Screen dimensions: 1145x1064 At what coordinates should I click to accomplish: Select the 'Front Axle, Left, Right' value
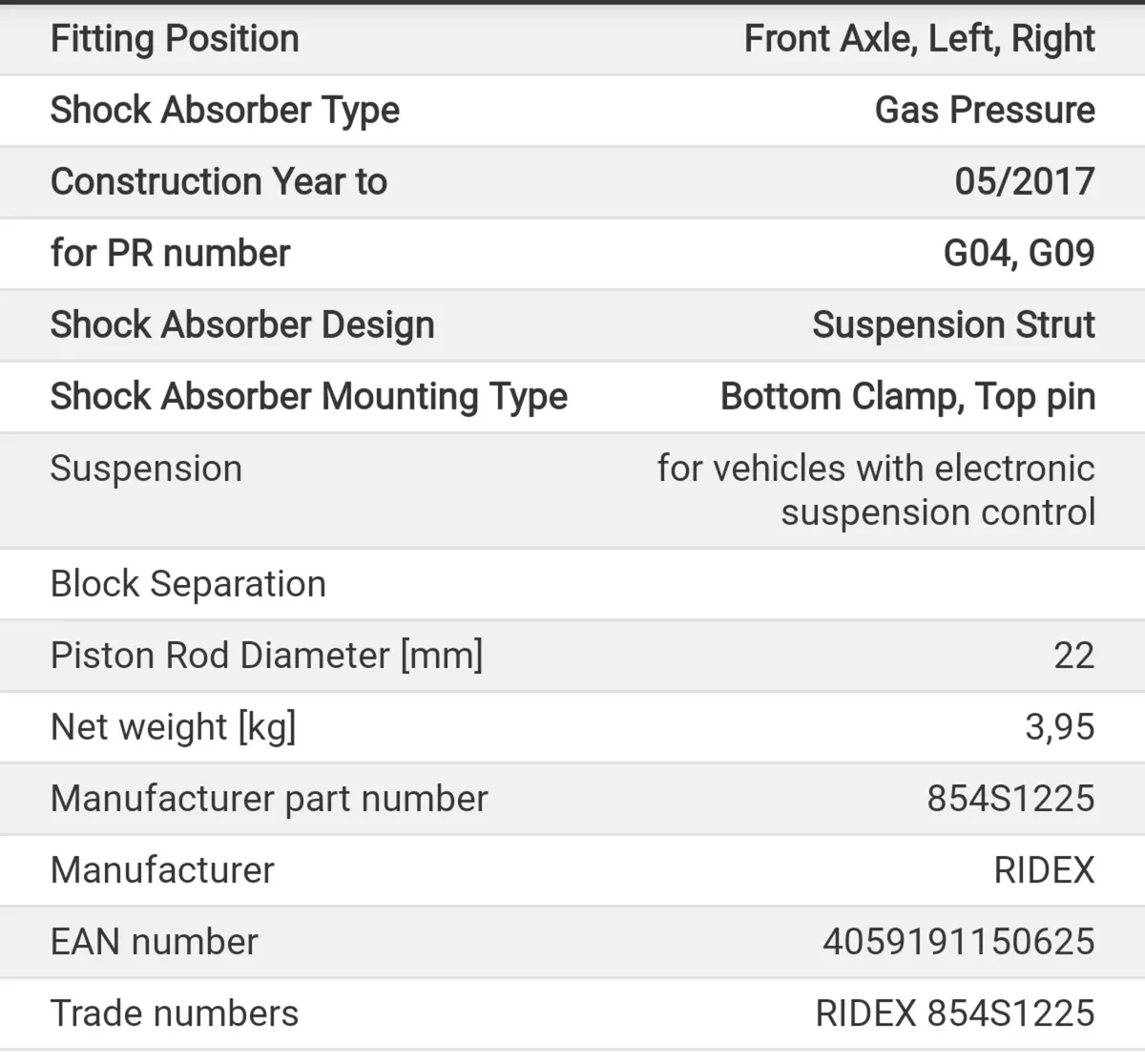[x=919, y=39]
